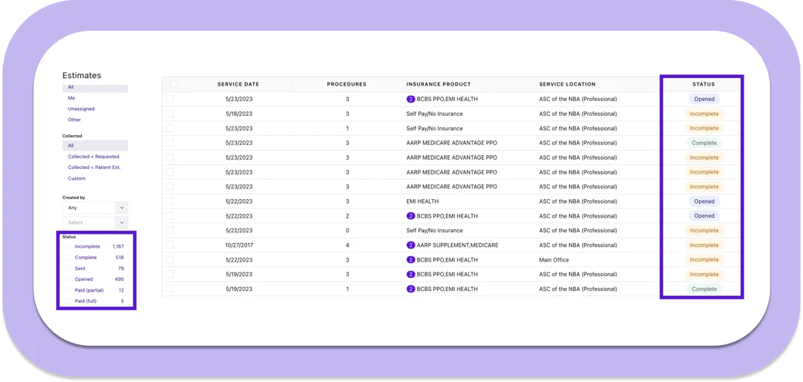Screen dimensions: 803x382
Task: Select the Unassigned estimates filter
Action: 81,109
